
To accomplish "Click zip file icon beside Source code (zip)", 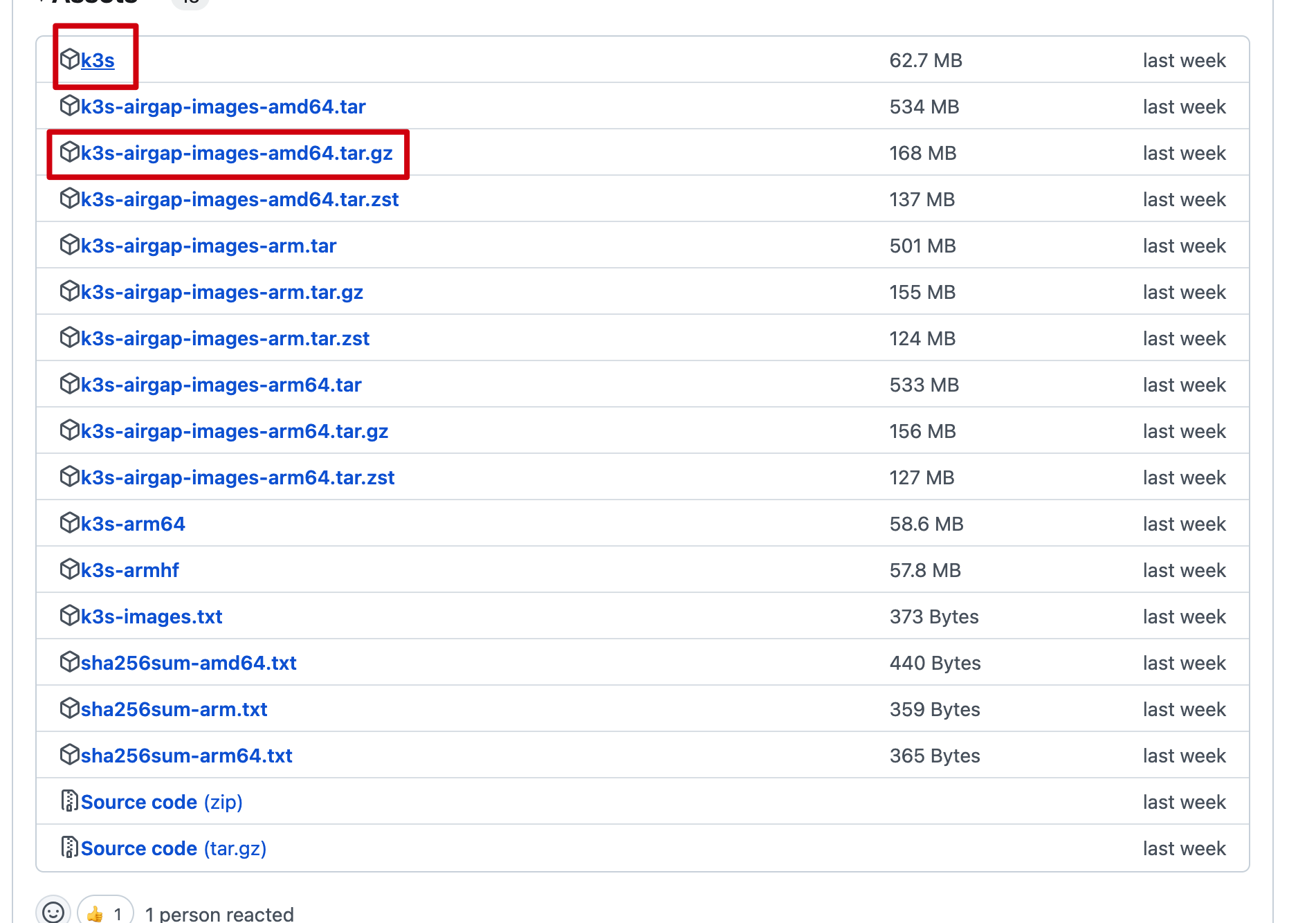I will click(x=69, y=801).
